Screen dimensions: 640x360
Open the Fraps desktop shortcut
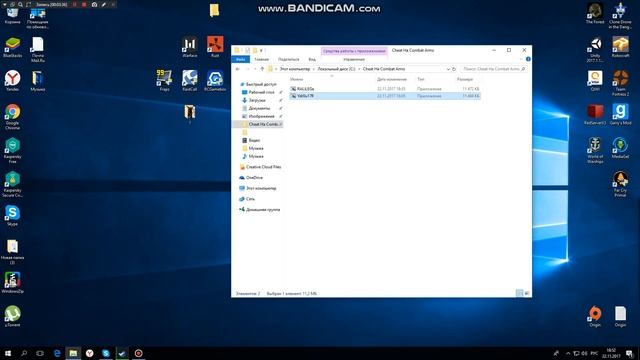point(164,80)
